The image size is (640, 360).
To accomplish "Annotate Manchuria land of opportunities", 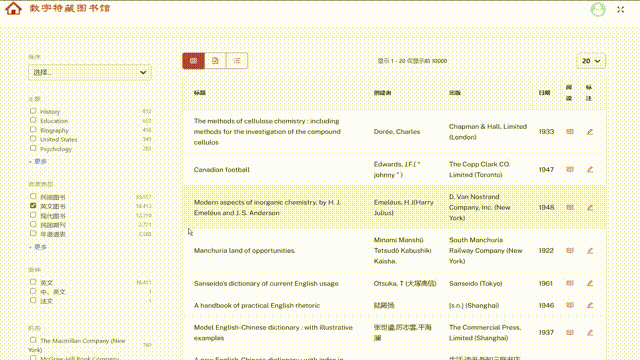I will [590, 250].
